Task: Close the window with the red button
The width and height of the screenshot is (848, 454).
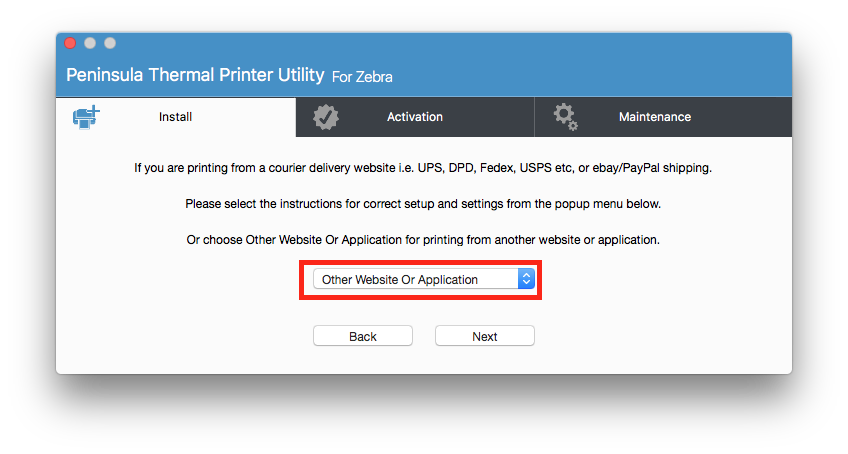Action: [x=70, y=43]
